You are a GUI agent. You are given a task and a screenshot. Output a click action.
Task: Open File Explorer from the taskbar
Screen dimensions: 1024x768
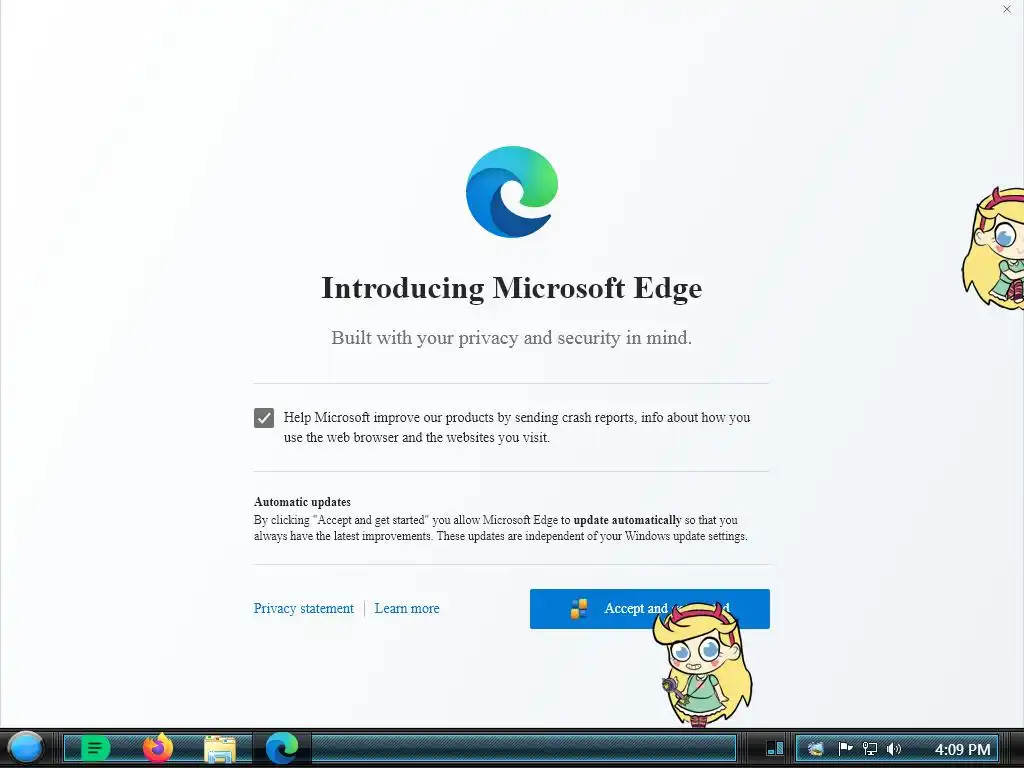coord(220,748)
